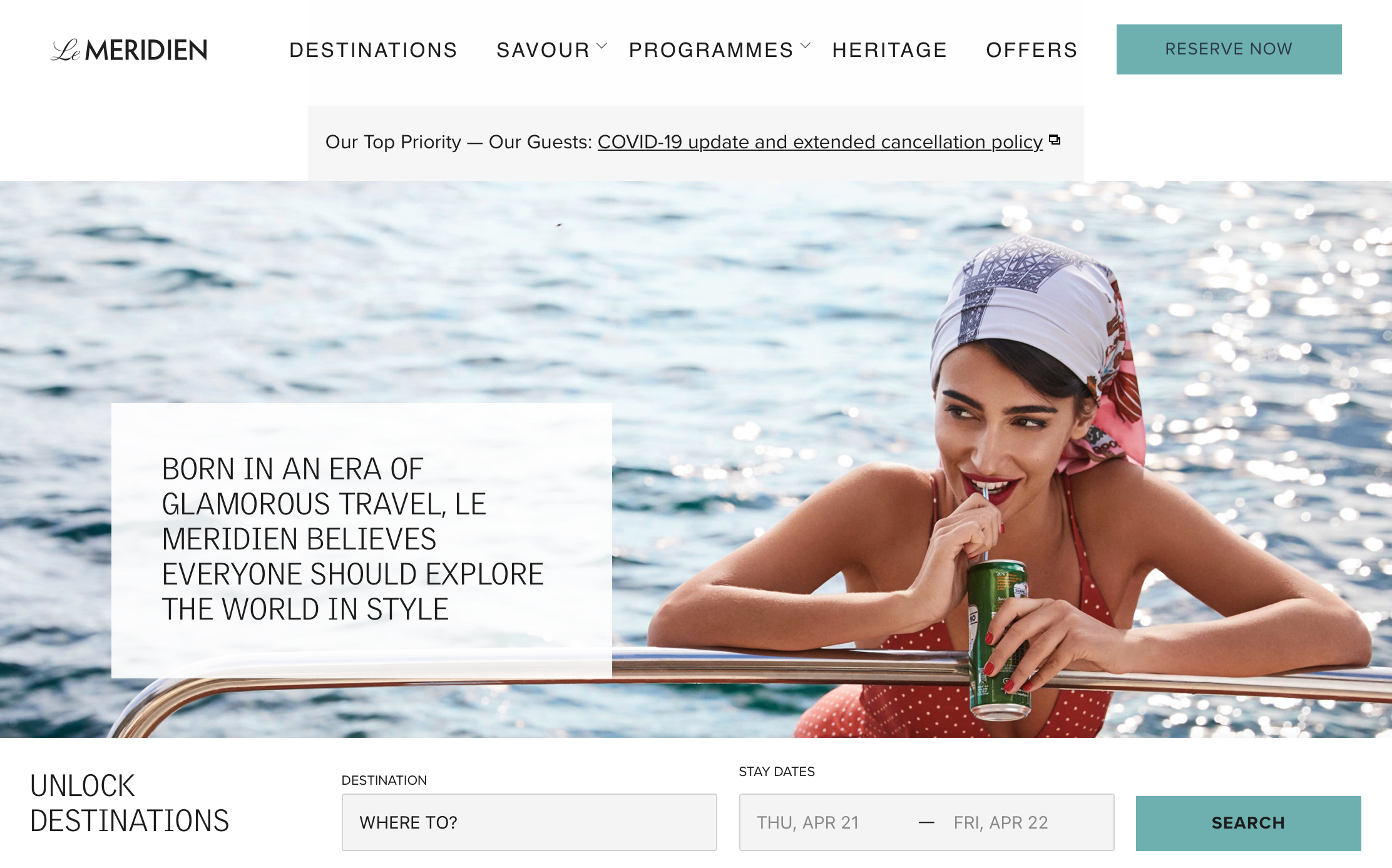Click the Unlock Destinations heading
The width and height of the screenshot is (1392, 868).
pyautogui.click(x=130, y=804)
